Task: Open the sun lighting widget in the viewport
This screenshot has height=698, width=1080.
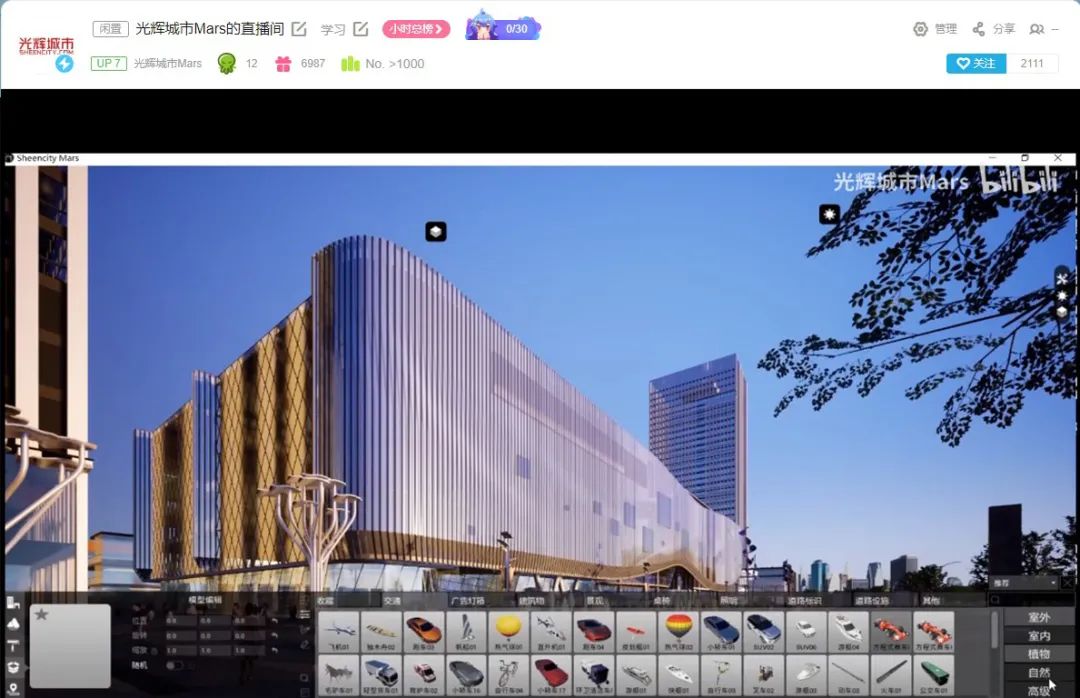Action: (827, 214)
